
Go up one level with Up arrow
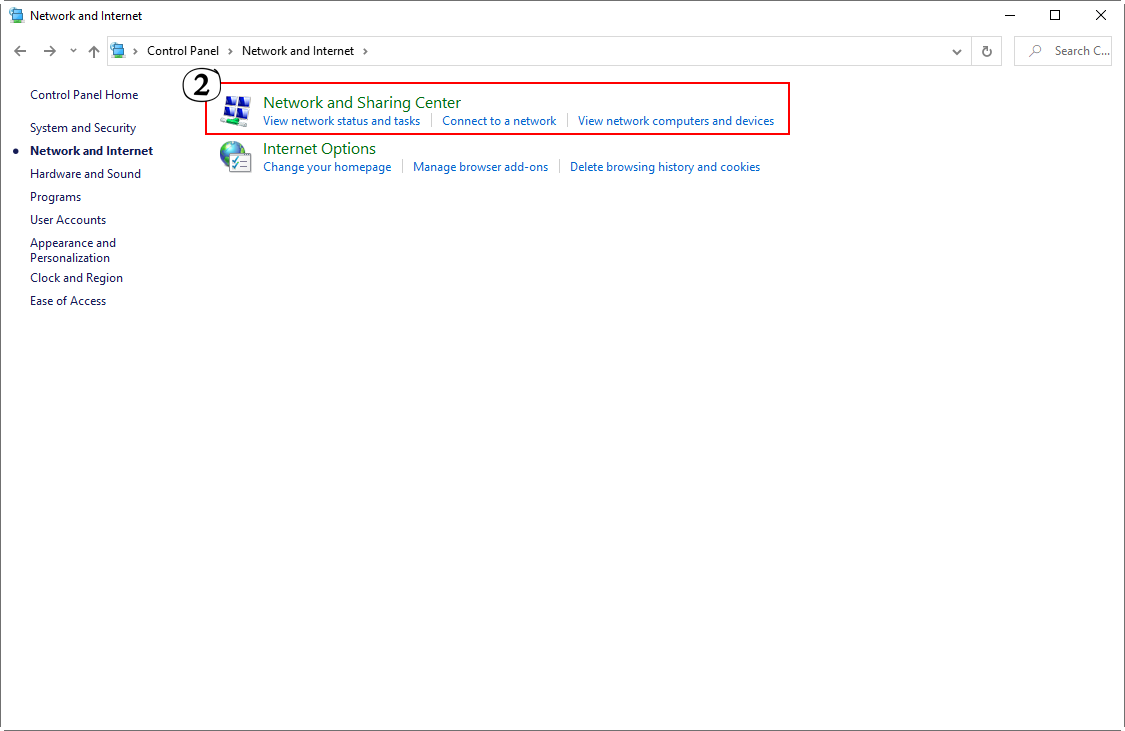click(94, 51)
